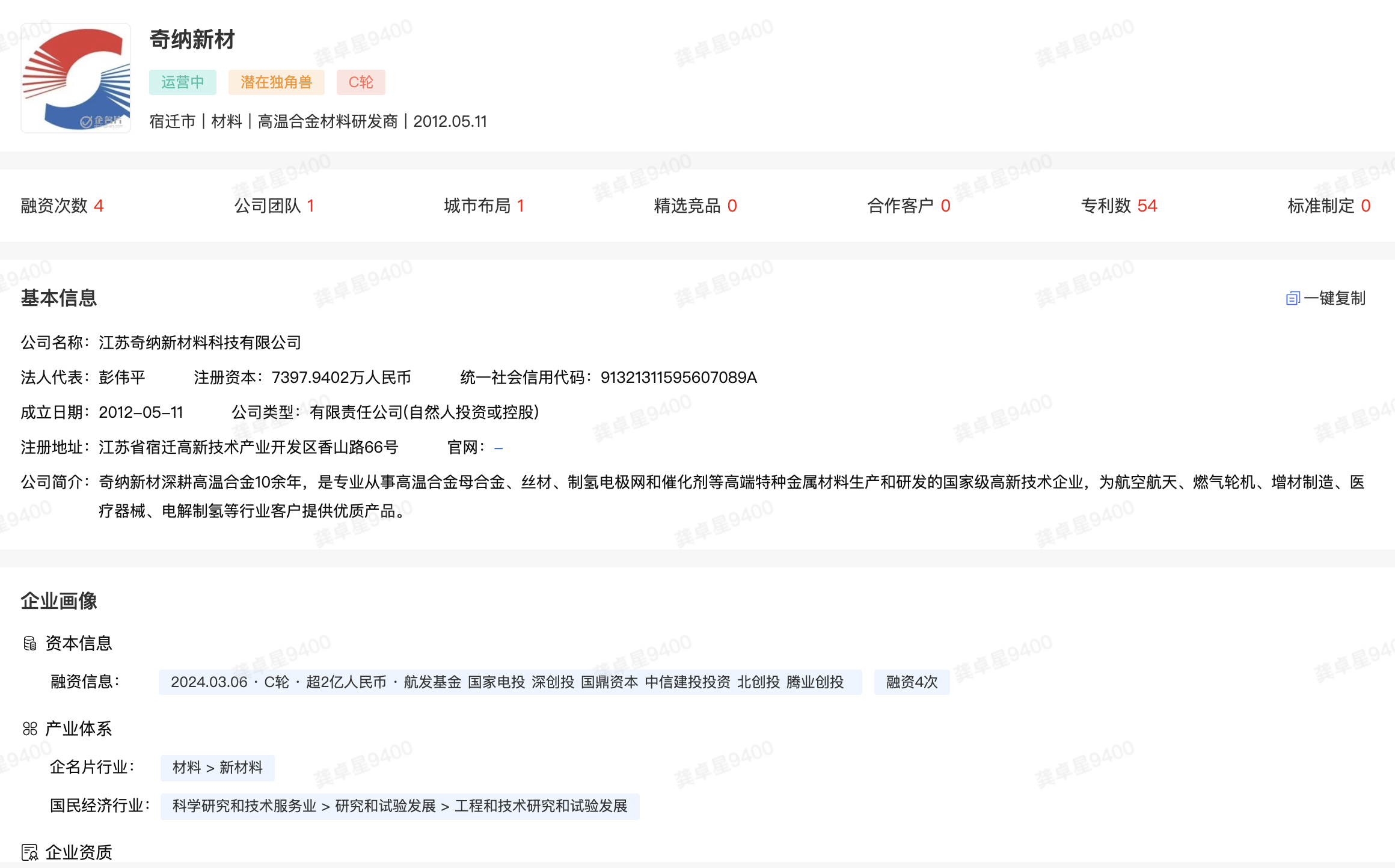Click the C轮 round tag
The height and width of the screenshot is (868, 1395).
[361, 82]
